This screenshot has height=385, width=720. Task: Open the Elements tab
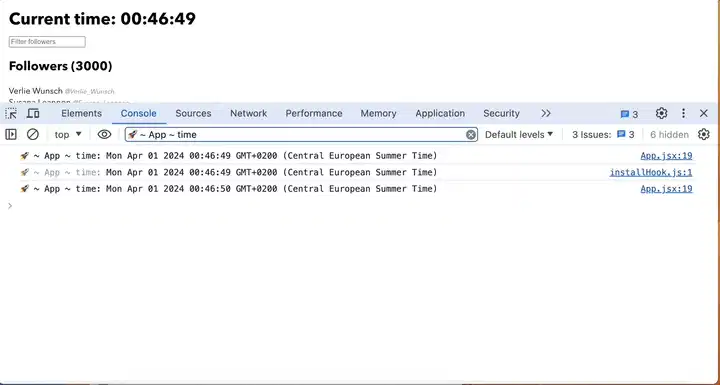coord(81,113)
